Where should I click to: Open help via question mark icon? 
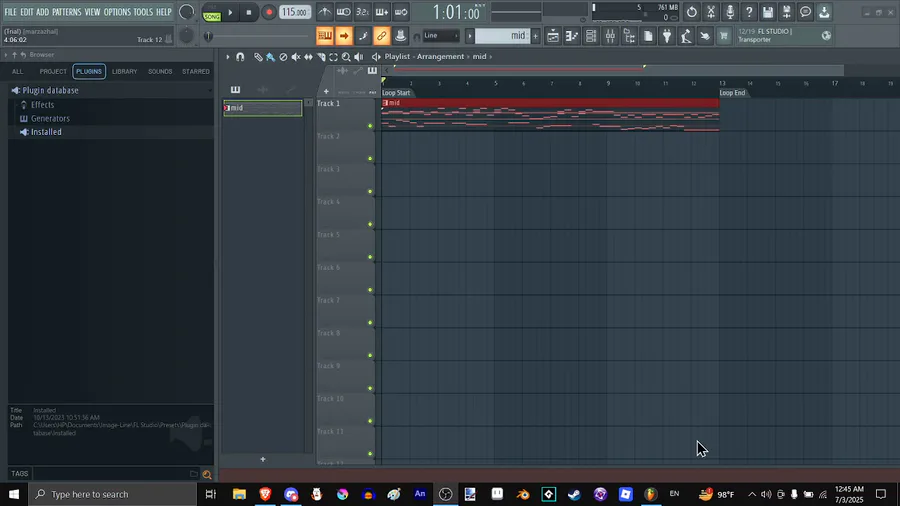click(x=748, y=12)
